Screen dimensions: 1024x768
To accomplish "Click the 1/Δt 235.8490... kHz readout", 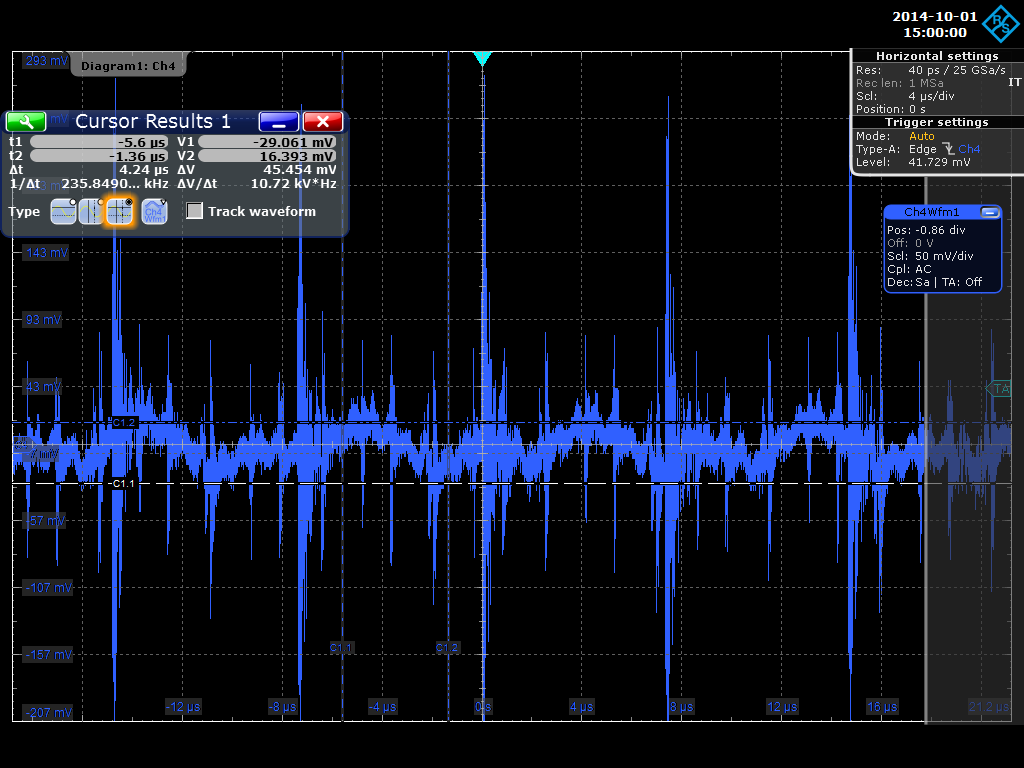I will (114, 184).
